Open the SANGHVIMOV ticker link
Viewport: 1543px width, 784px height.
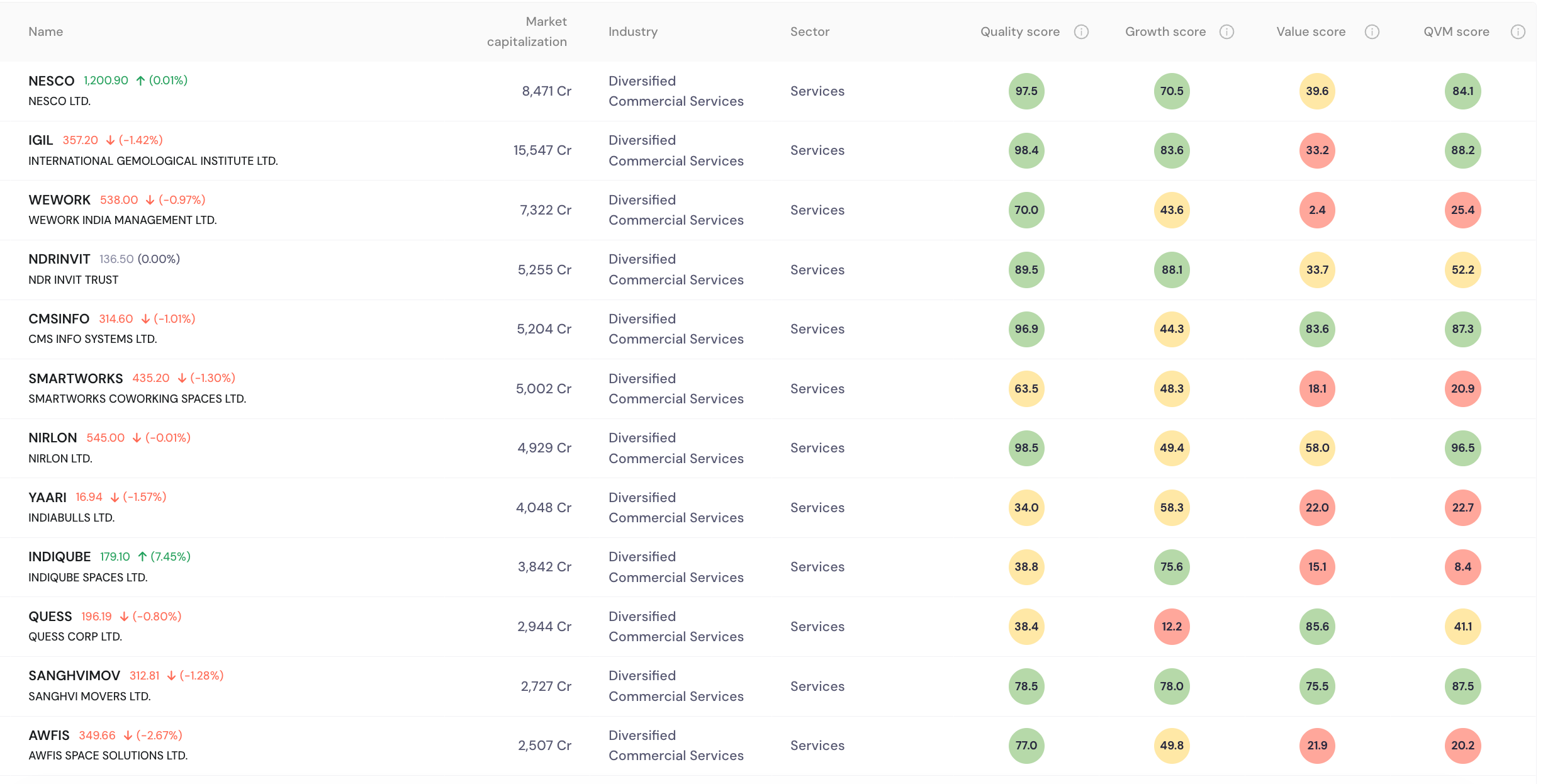pos(74,676)
